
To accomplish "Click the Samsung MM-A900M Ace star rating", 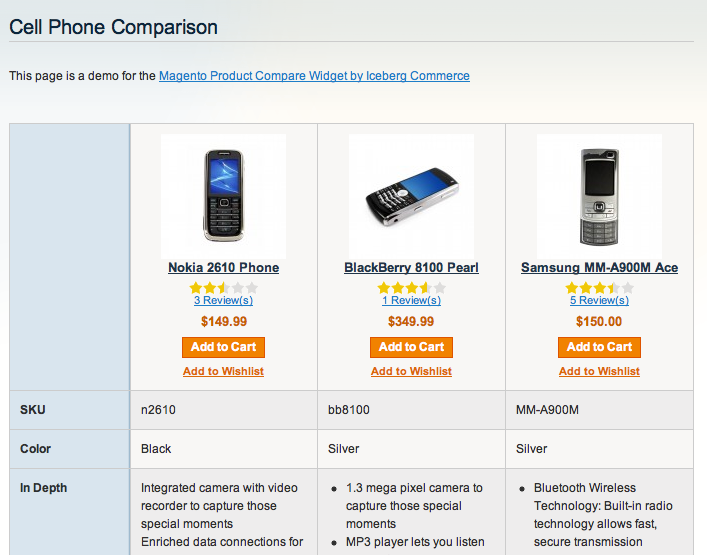I will (599, 287).
